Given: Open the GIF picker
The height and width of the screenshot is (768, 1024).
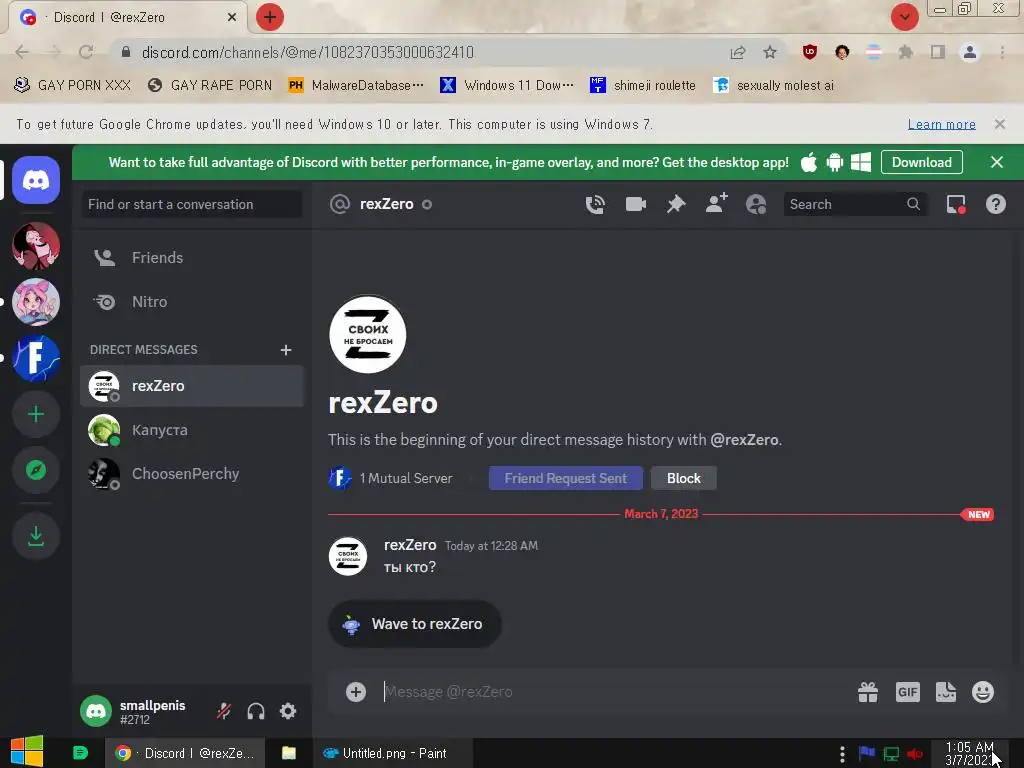Looking at the screenshot, I should pos(908,692).
